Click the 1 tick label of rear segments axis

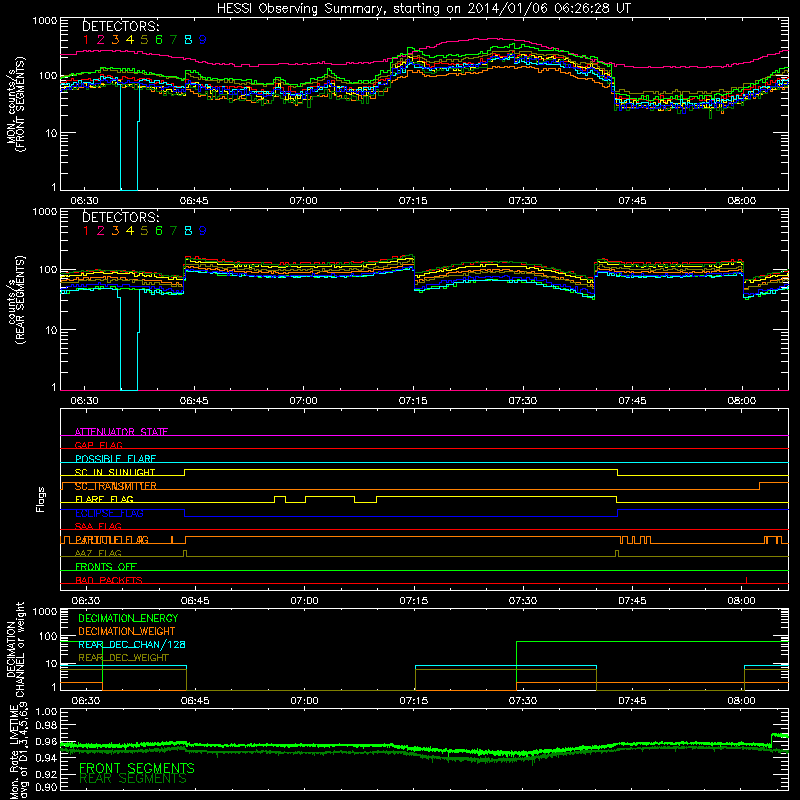point(54,387)
